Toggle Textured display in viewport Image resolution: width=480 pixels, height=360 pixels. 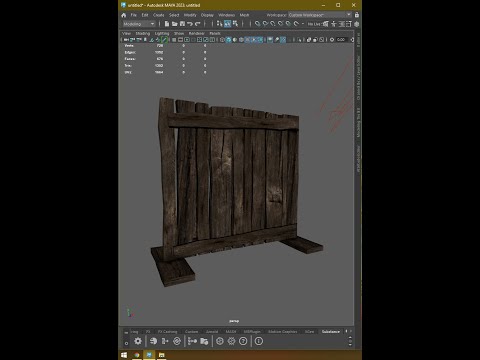247,40
